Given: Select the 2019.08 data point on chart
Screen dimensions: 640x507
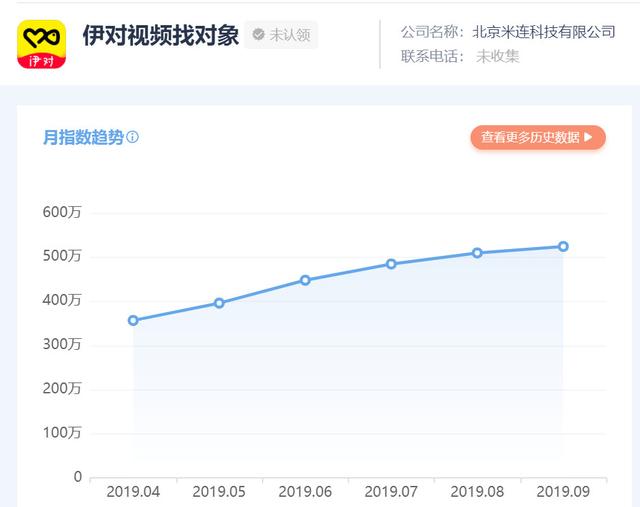Looking at the screenshot, I should pos(477,253).
